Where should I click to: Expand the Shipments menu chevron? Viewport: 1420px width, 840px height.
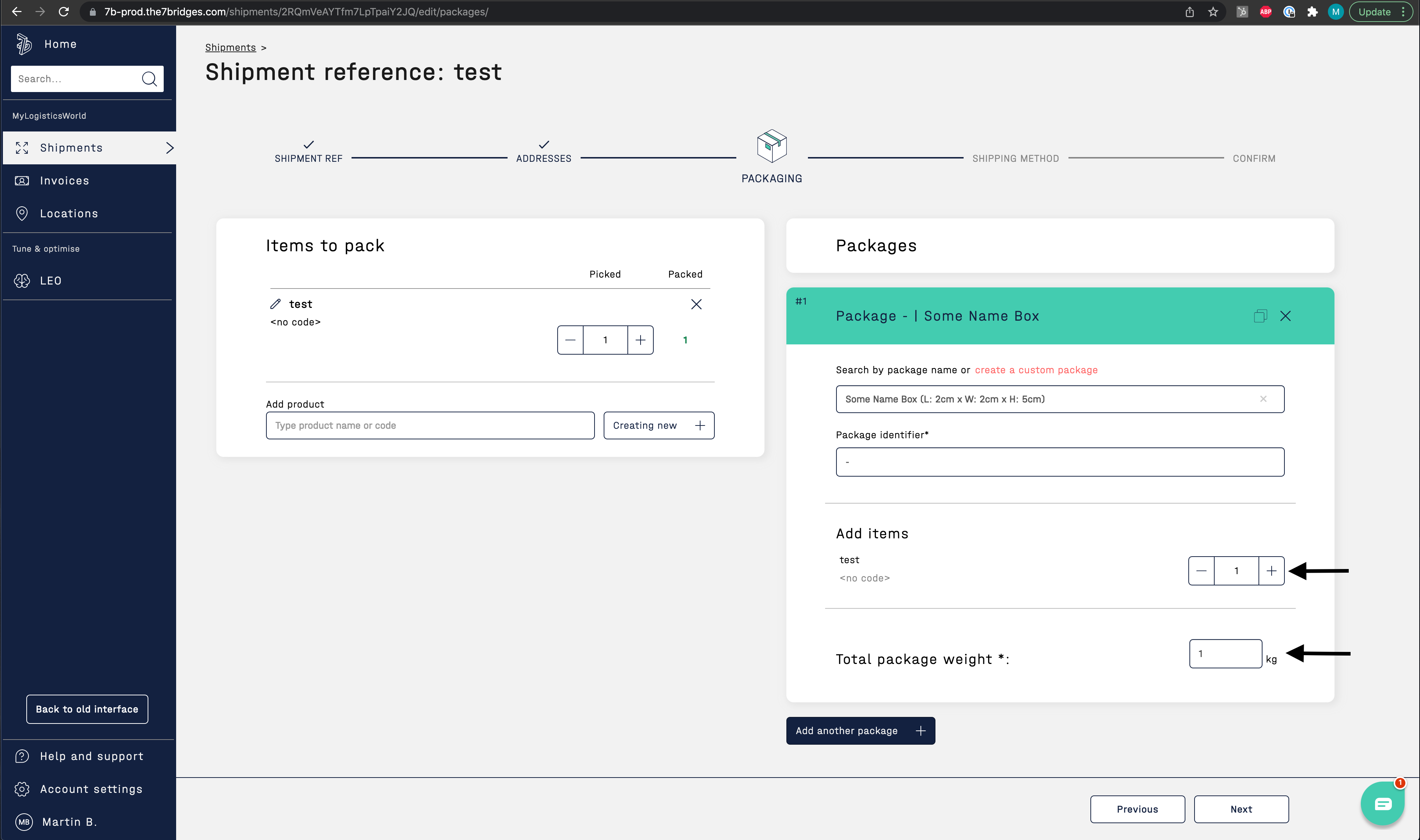169,148
